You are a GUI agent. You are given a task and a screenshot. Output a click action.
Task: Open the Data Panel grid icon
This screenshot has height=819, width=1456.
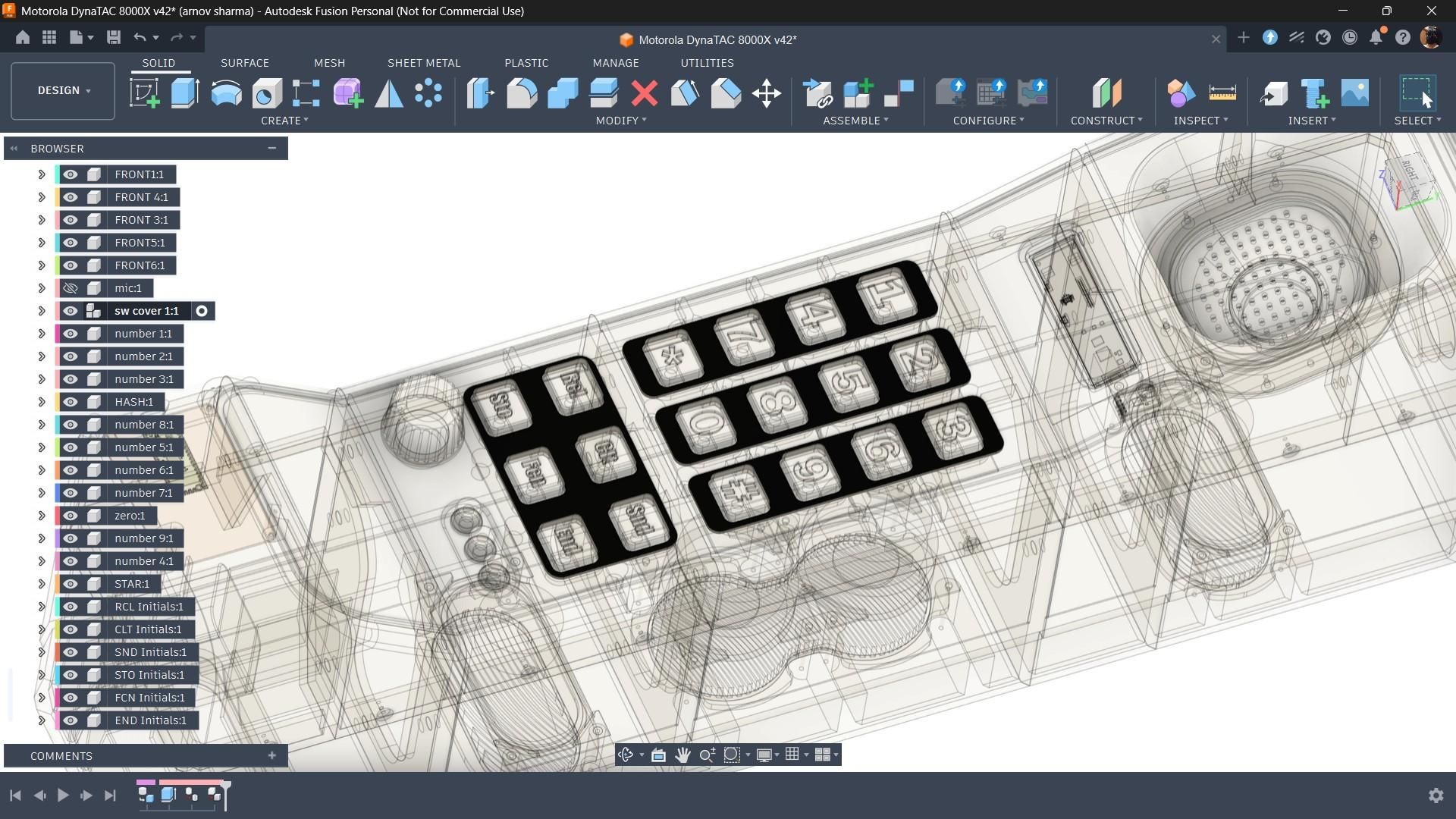(49, 37)
